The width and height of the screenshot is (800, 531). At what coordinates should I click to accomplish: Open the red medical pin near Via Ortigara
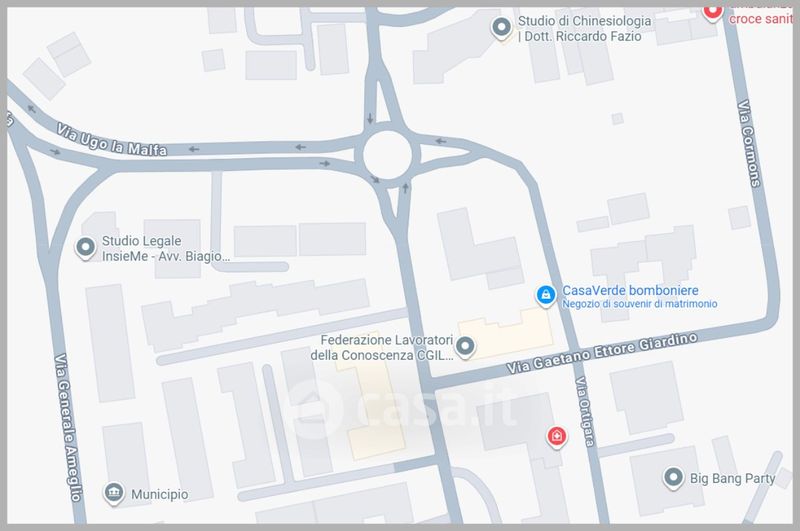pyautogui.click(x=556, y=438)
